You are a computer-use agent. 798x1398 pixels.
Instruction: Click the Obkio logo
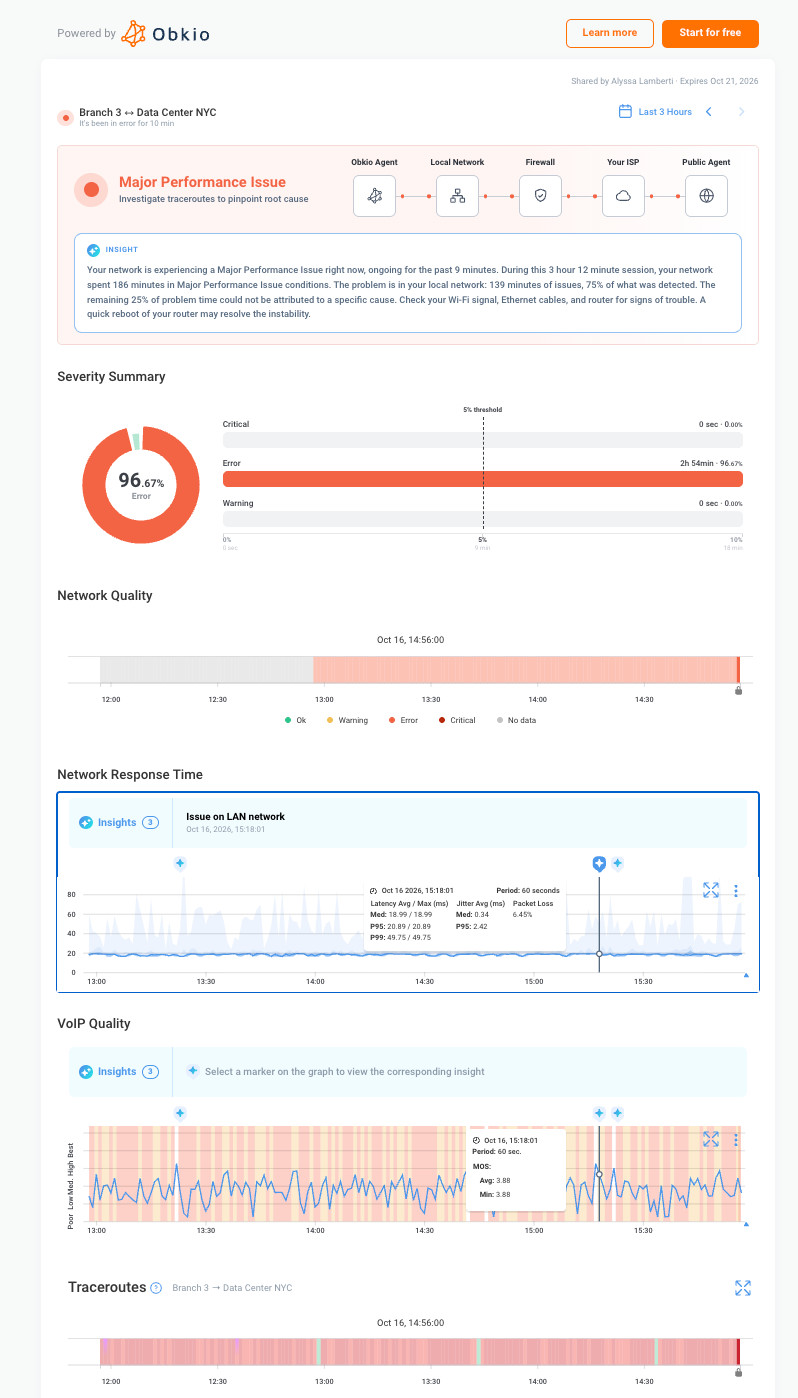tap(165, 33)
